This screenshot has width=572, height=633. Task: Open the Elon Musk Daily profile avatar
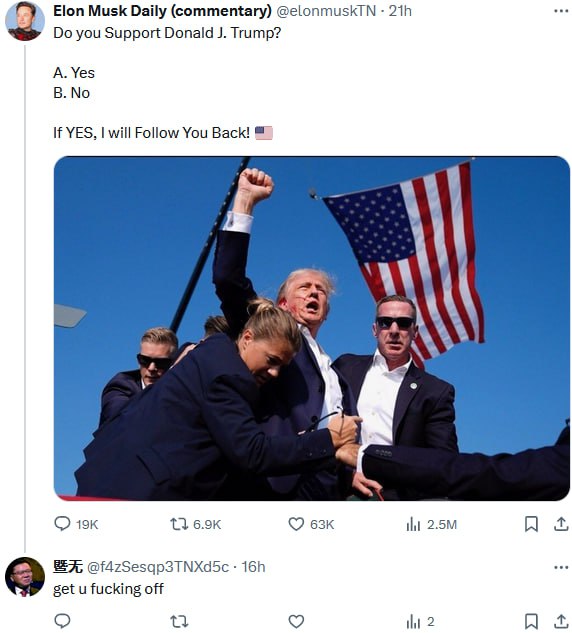coord(25,21)
